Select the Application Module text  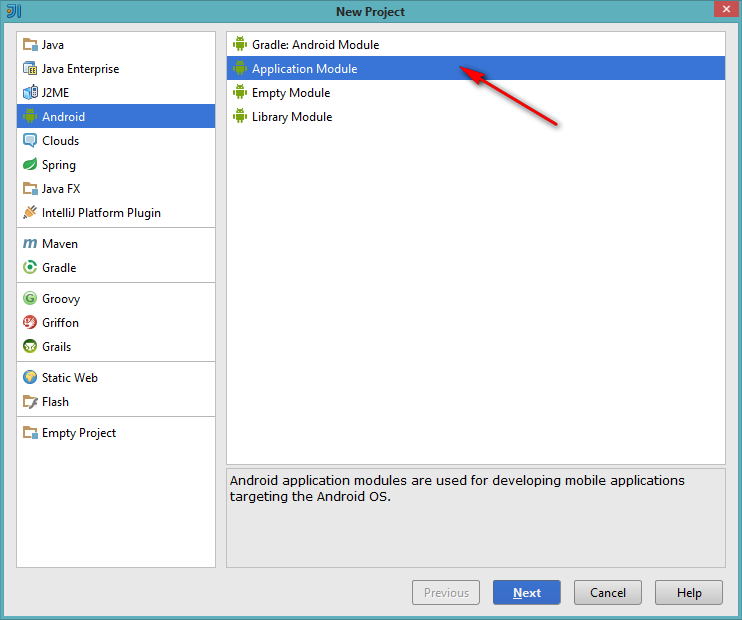305,69
